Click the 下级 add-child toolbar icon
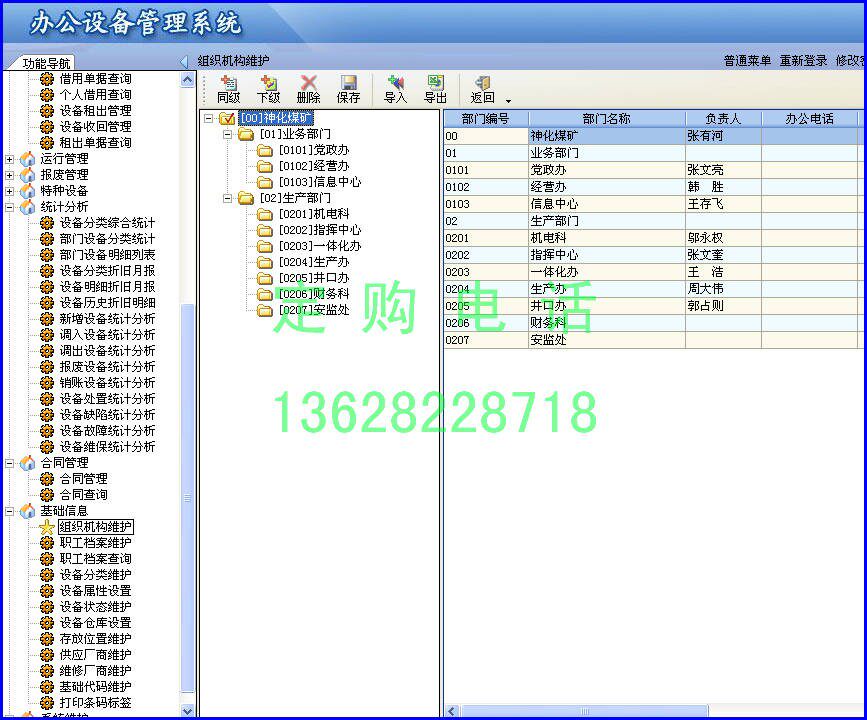 [x=269, y=84]
